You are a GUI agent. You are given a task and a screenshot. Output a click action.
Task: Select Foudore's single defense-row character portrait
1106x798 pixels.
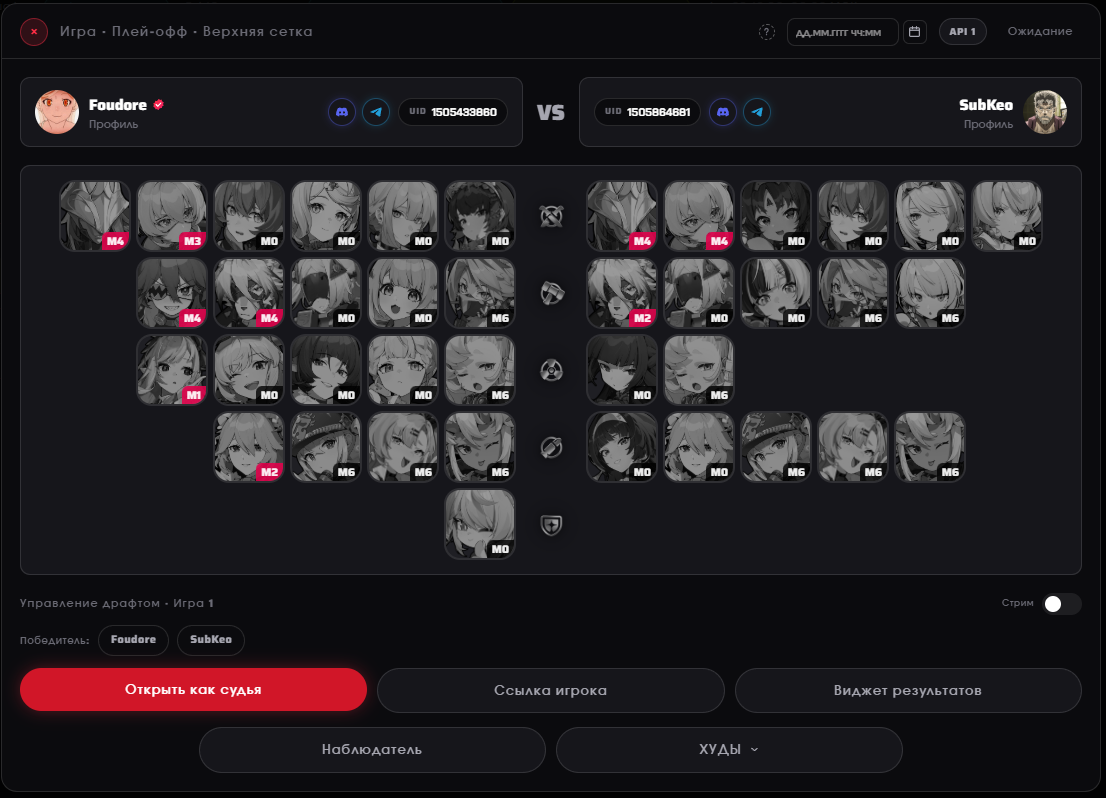point(480,524)
